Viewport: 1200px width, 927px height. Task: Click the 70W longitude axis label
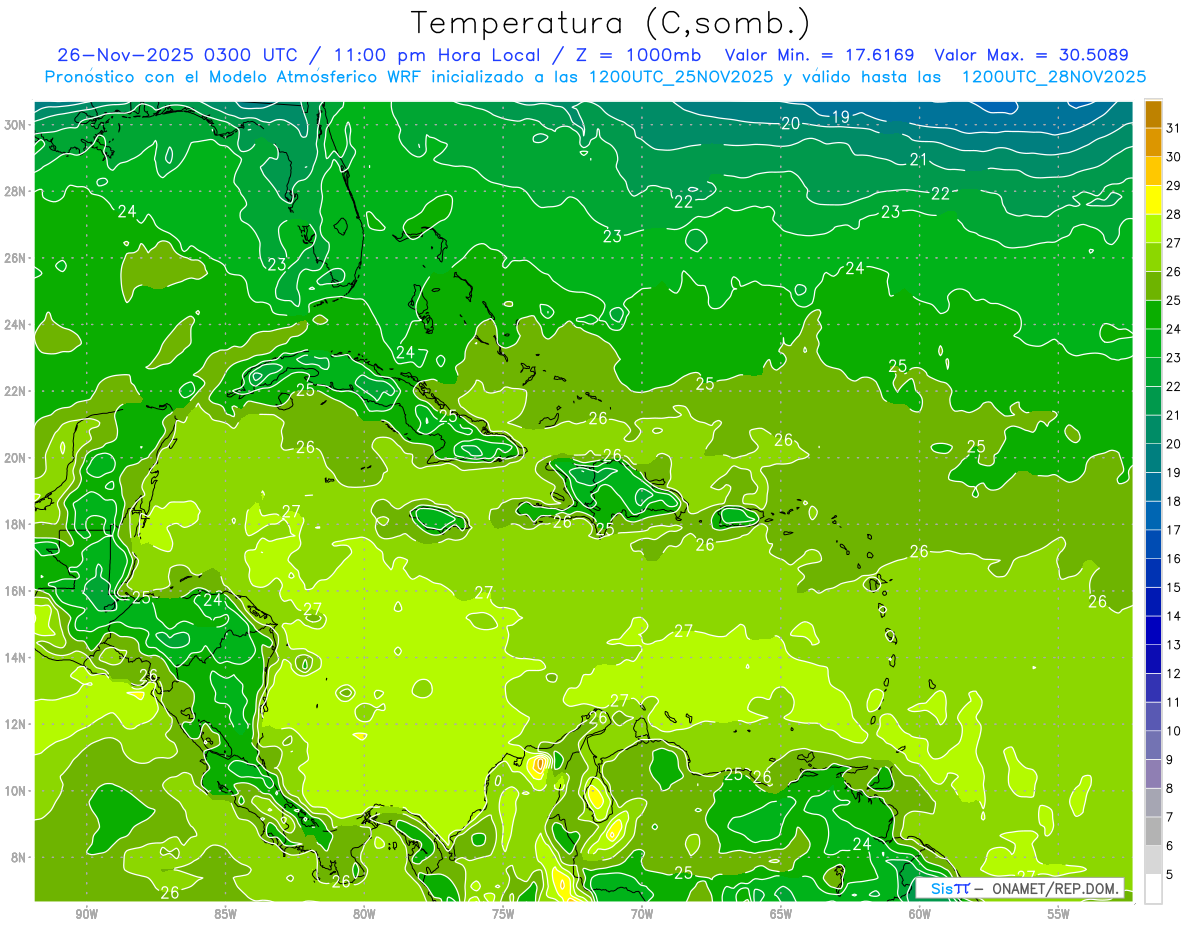[642, 914]
